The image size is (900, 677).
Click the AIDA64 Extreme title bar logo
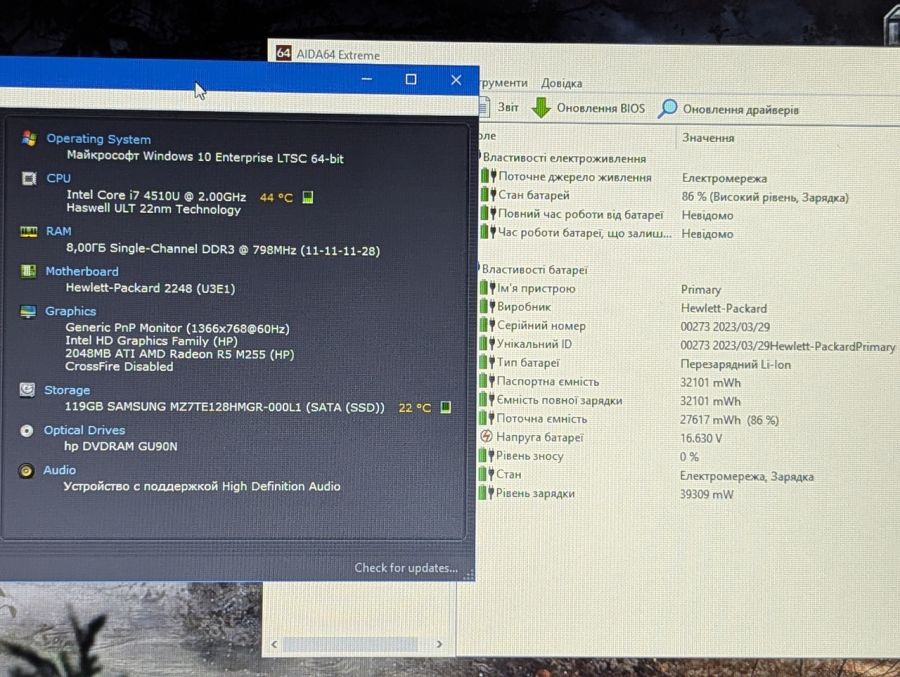tap(284, 53)
